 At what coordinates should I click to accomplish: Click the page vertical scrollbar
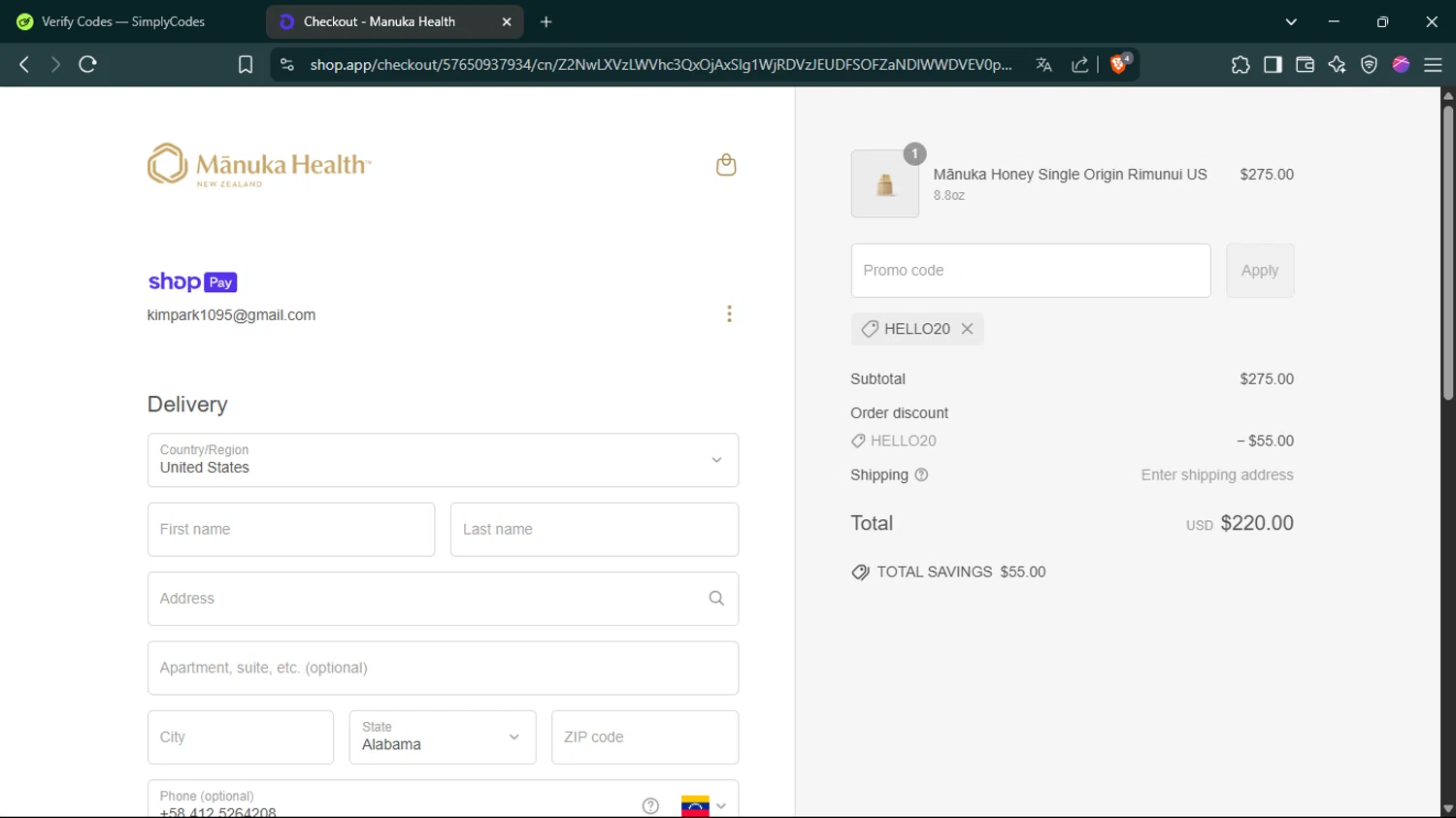click(1448, 252)
